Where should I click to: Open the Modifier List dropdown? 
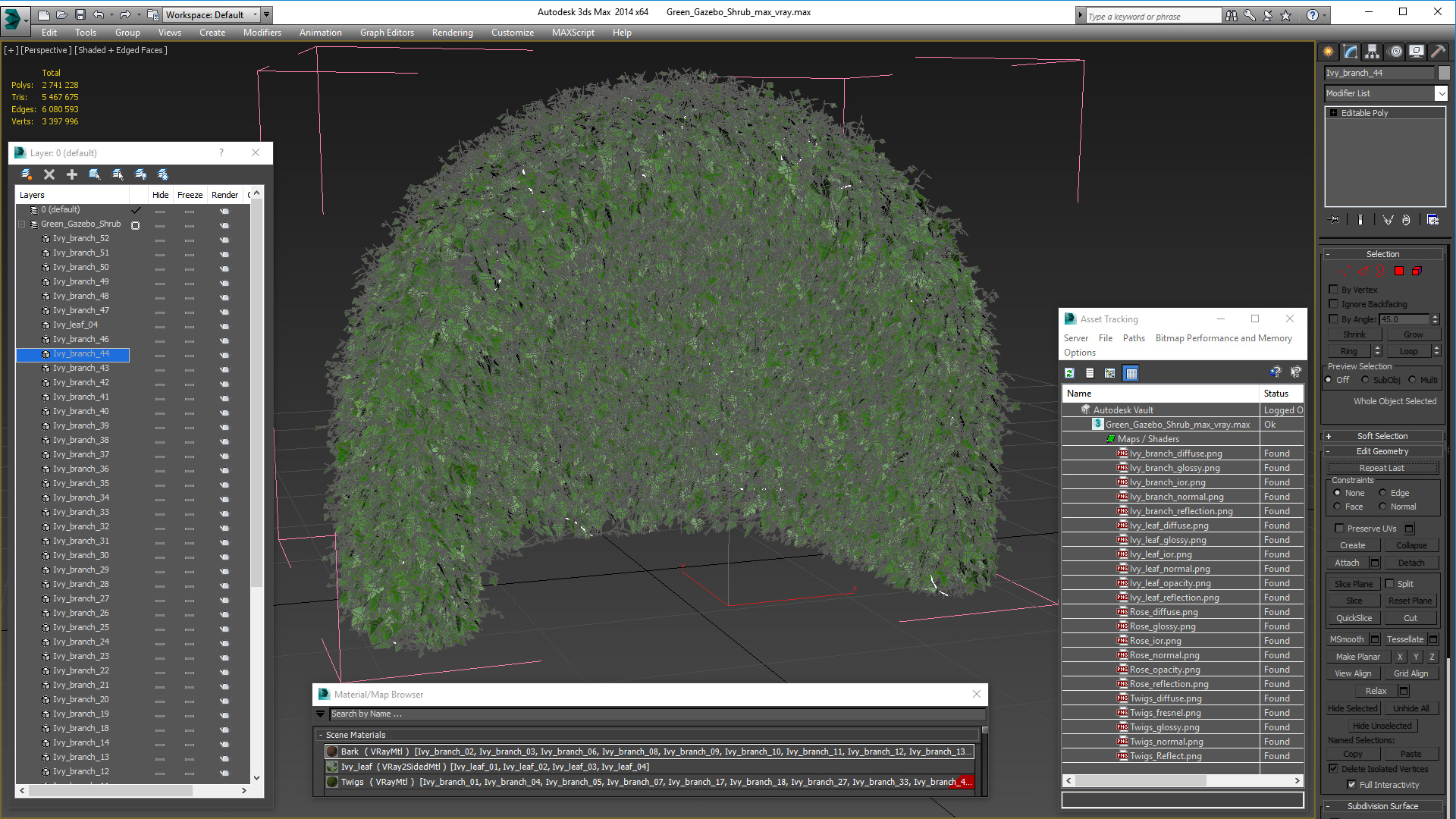1441,93
